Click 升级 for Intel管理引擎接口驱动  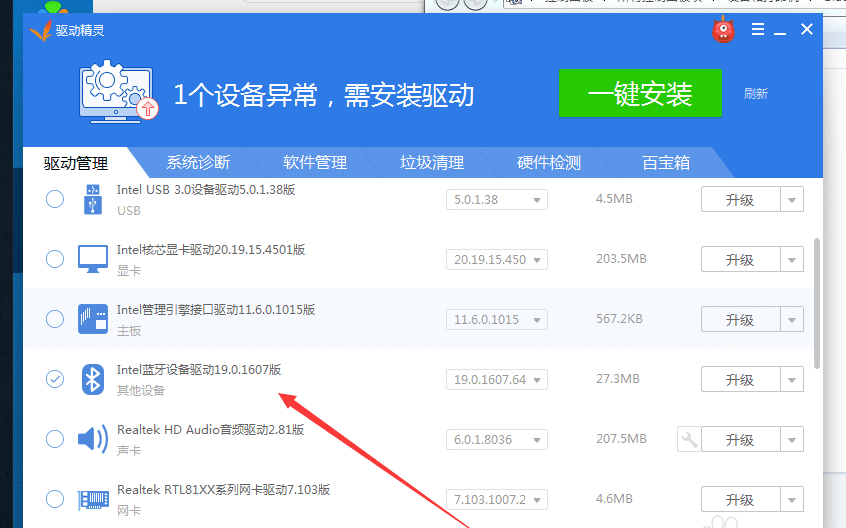tap(741, 319)
